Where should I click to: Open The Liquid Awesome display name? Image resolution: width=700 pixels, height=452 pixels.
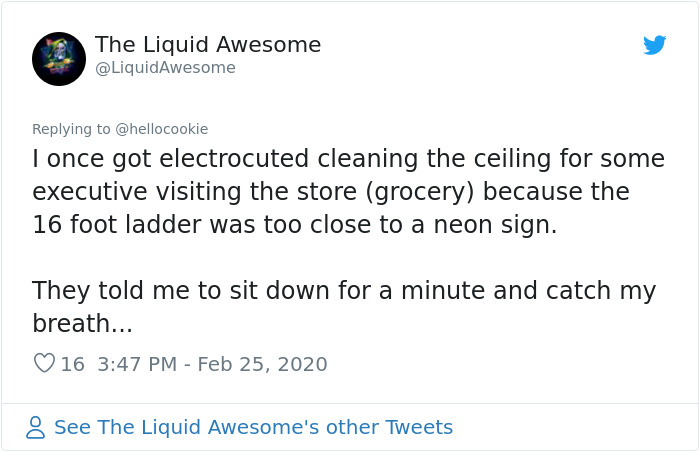pyautogui.click(x=208, y=44)
